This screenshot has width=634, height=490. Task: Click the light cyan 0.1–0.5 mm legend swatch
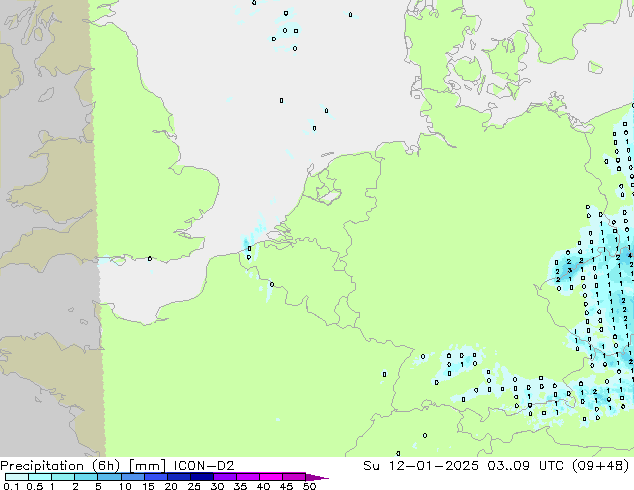[x=17, y=477]
